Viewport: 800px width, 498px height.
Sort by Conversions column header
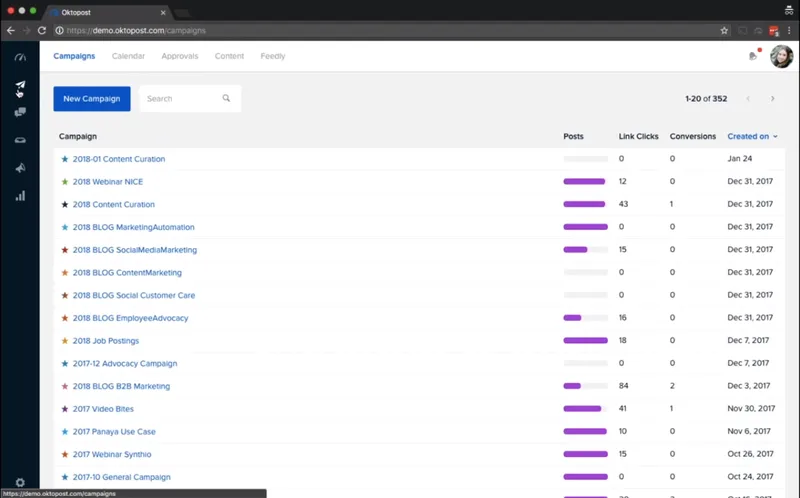tap(692, 136)
